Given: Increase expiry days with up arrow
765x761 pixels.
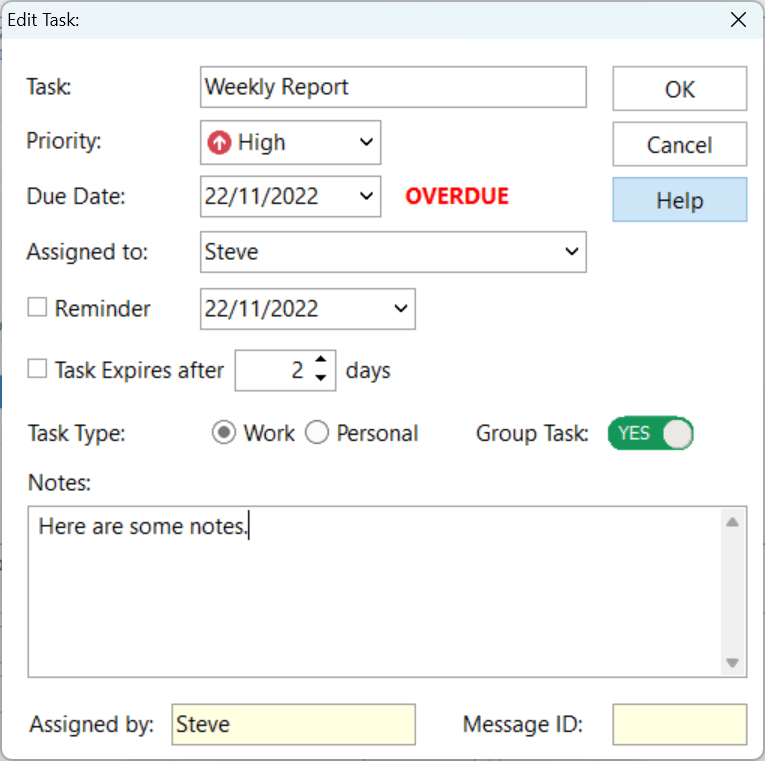Looking at the screenshot, I should click(x=321, y=360).
